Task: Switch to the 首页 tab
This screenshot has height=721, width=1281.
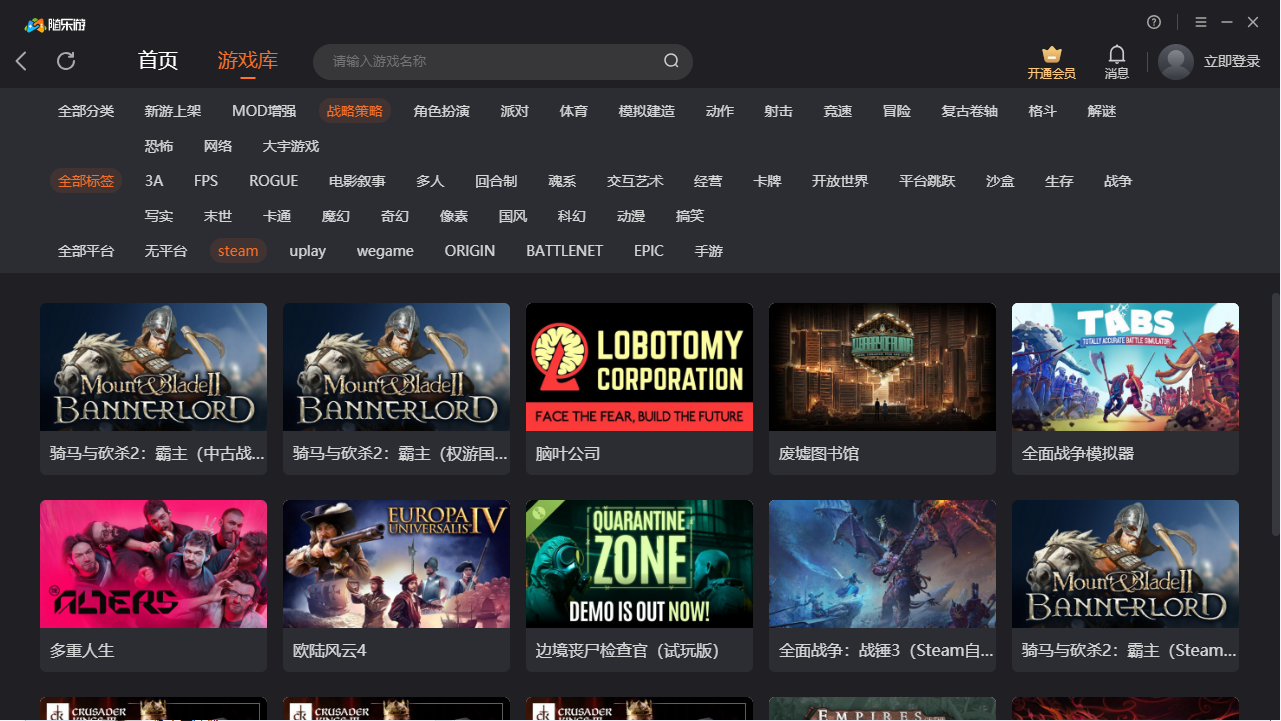Action: 158,61
